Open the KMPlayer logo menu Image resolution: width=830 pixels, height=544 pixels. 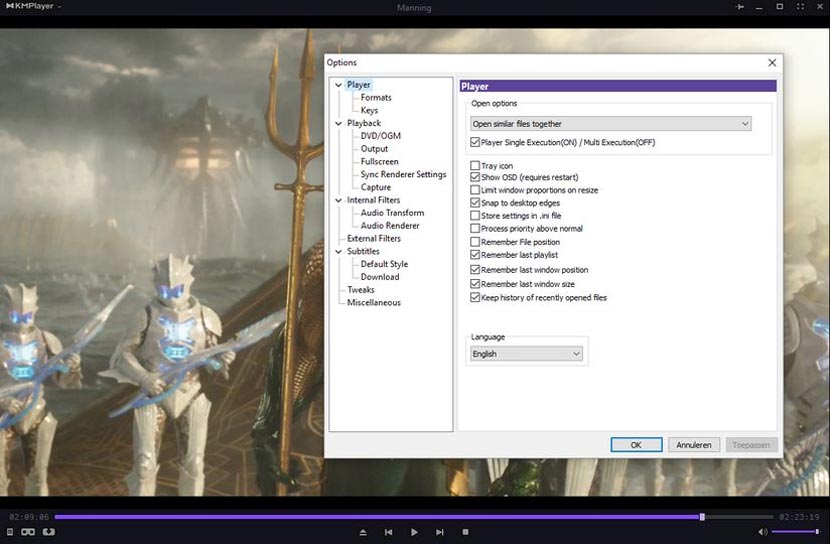tap(32, 7)
